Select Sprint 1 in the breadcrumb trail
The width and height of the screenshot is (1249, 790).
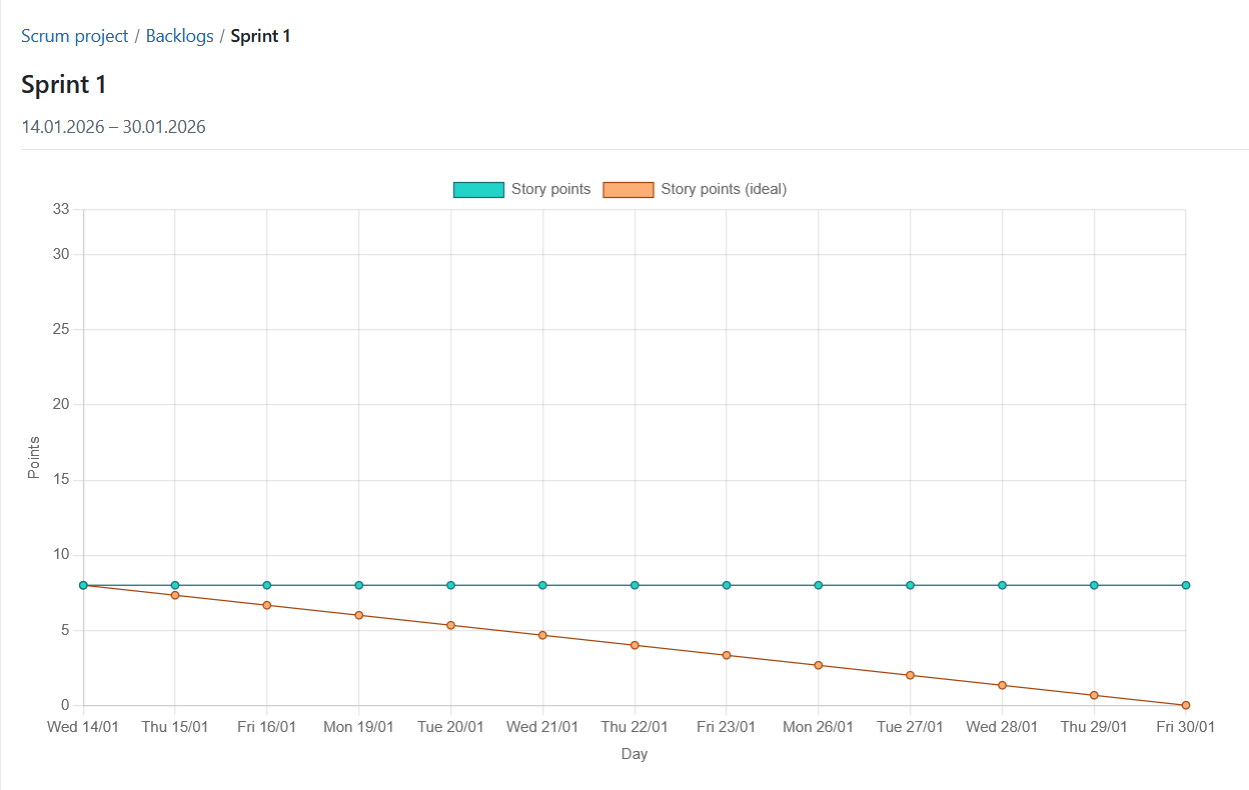260,35
